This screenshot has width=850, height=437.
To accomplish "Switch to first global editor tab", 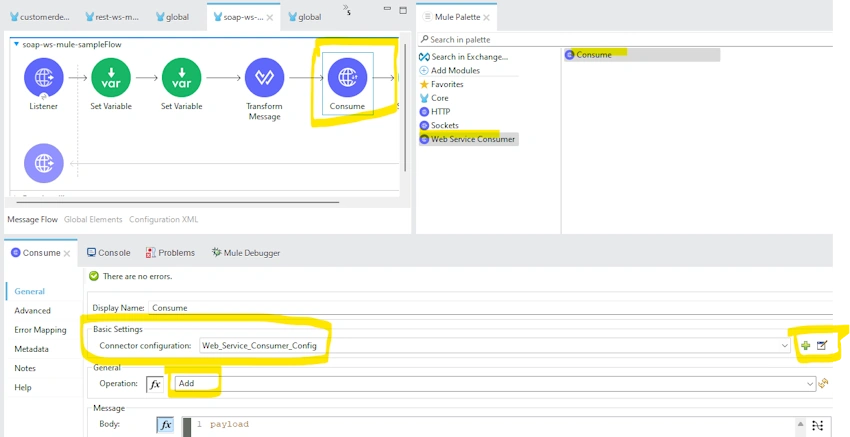I will (x=172, y=17).
